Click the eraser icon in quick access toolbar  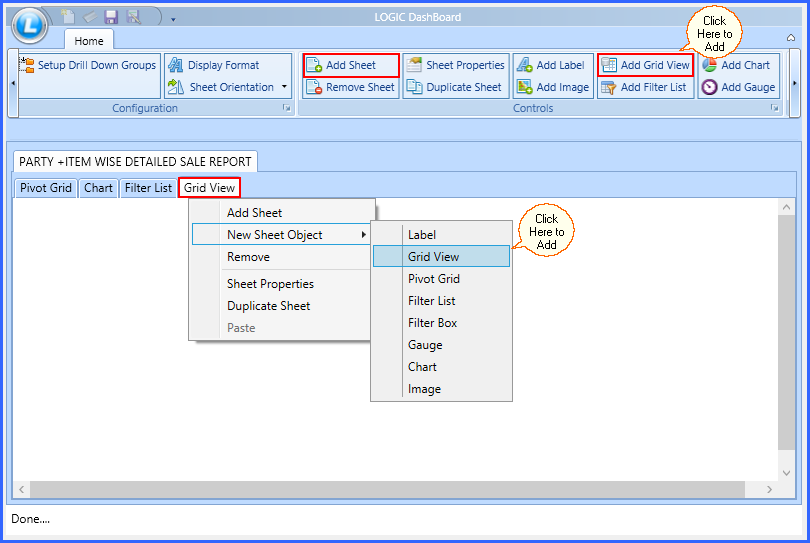coord(90,17)
